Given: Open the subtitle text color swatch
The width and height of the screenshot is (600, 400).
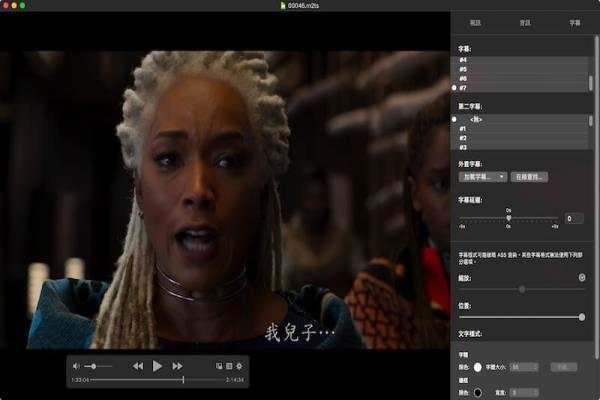Looking at the screenshot, I should pyautogui.click(x=478, y=367).
